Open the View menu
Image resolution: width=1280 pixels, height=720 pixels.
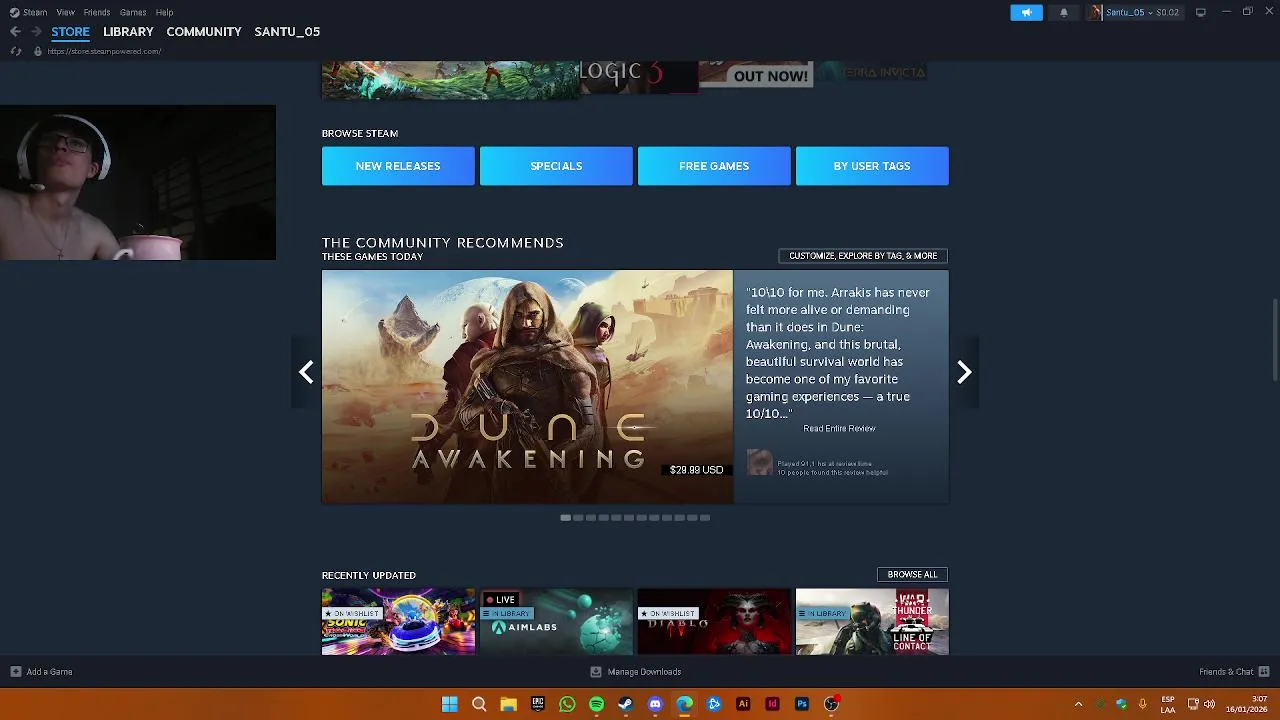65,12
